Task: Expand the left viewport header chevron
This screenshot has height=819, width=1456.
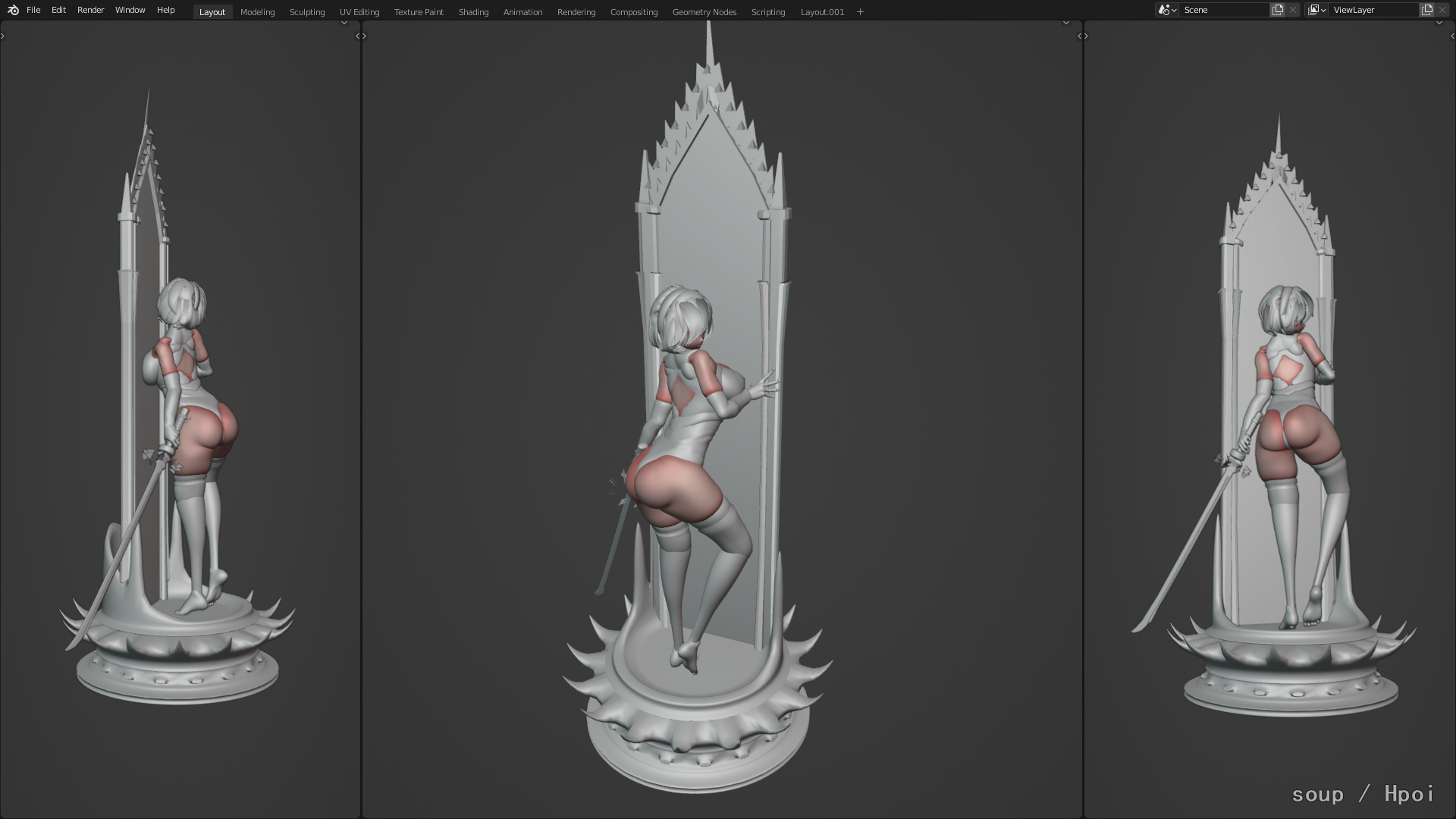Action: pyautogui.click(x=344, y=23)
